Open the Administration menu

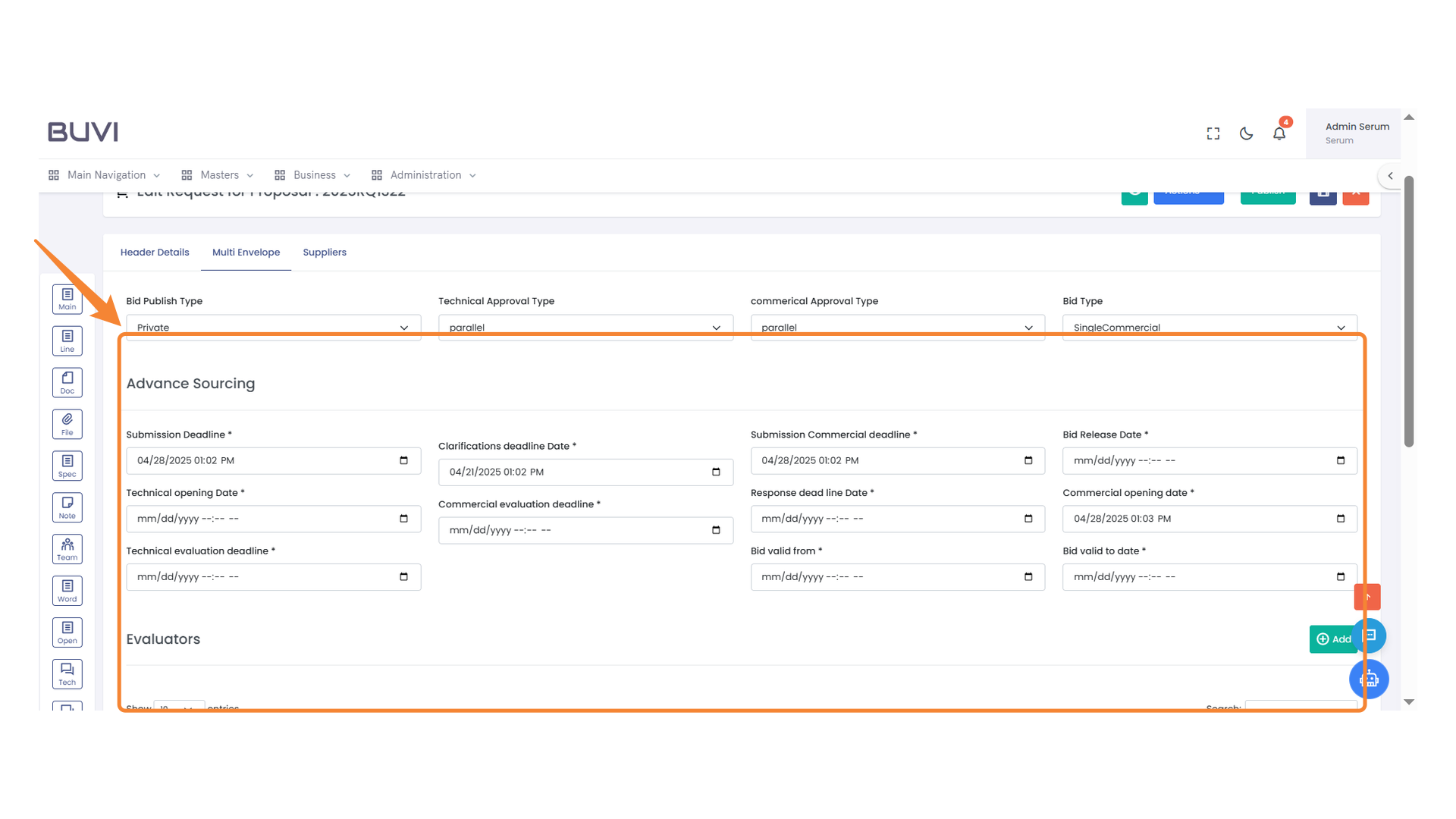coord(425,175)
